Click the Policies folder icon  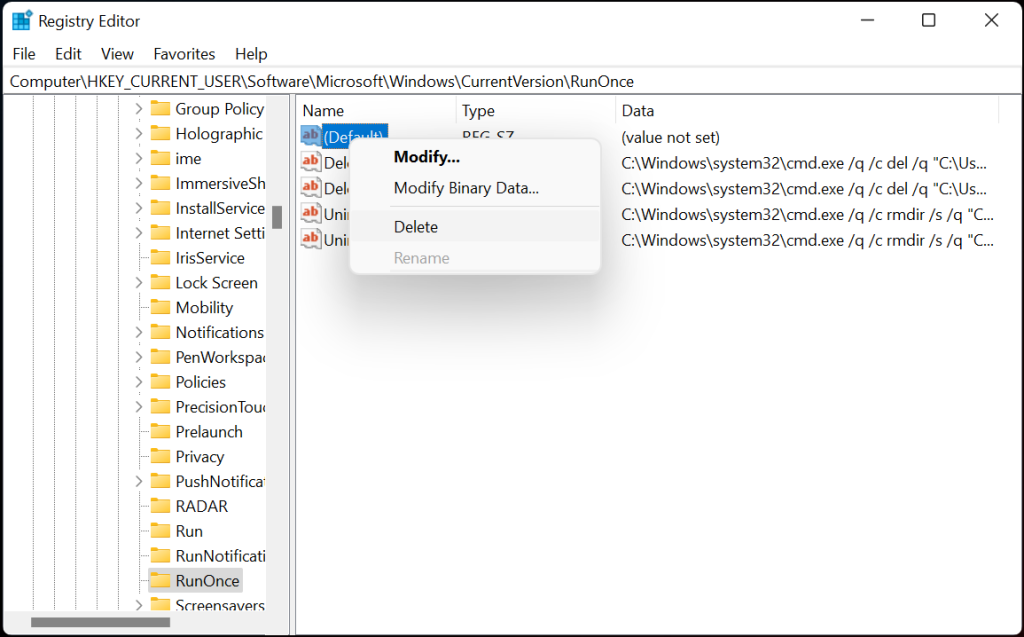pos(162,382)
